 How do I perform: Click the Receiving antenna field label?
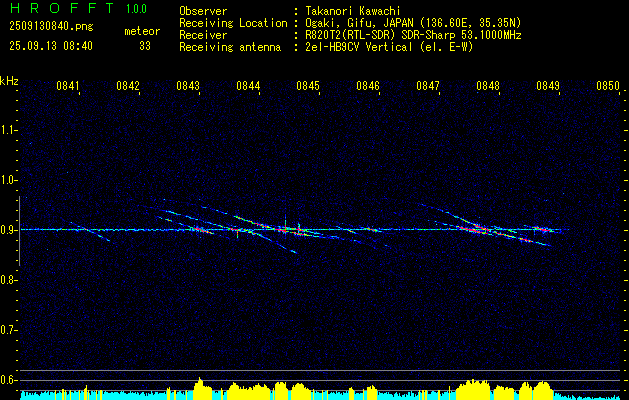230,47
